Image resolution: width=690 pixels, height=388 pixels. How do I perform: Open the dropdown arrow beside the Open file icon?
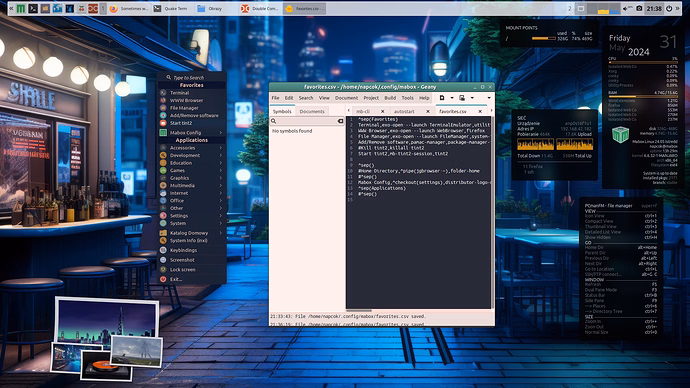coord(472,98)
